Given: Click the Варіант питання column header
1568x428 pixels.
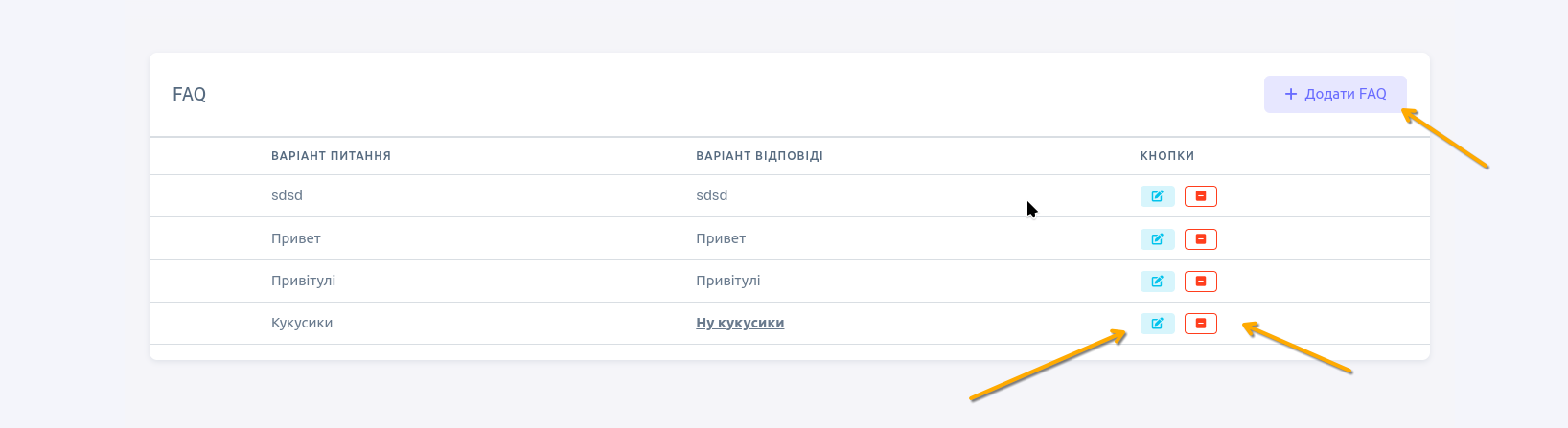Looking at the screenshot, I should point(331,156).
